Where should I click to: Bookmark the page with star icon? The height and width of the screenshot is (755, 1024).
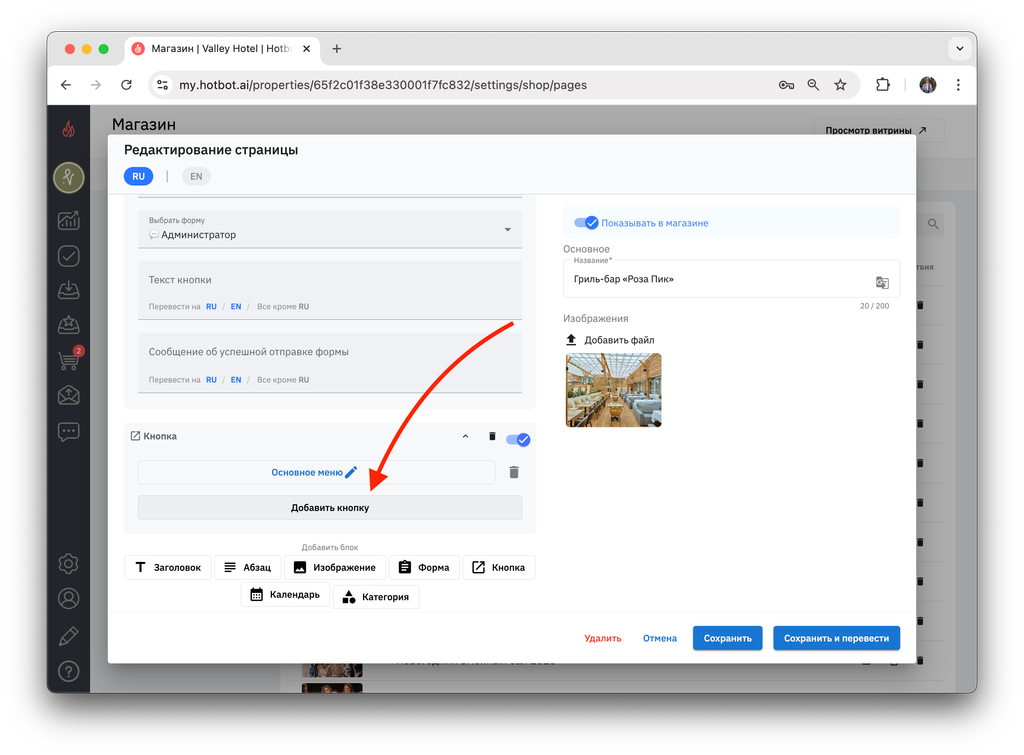(840, 85)
